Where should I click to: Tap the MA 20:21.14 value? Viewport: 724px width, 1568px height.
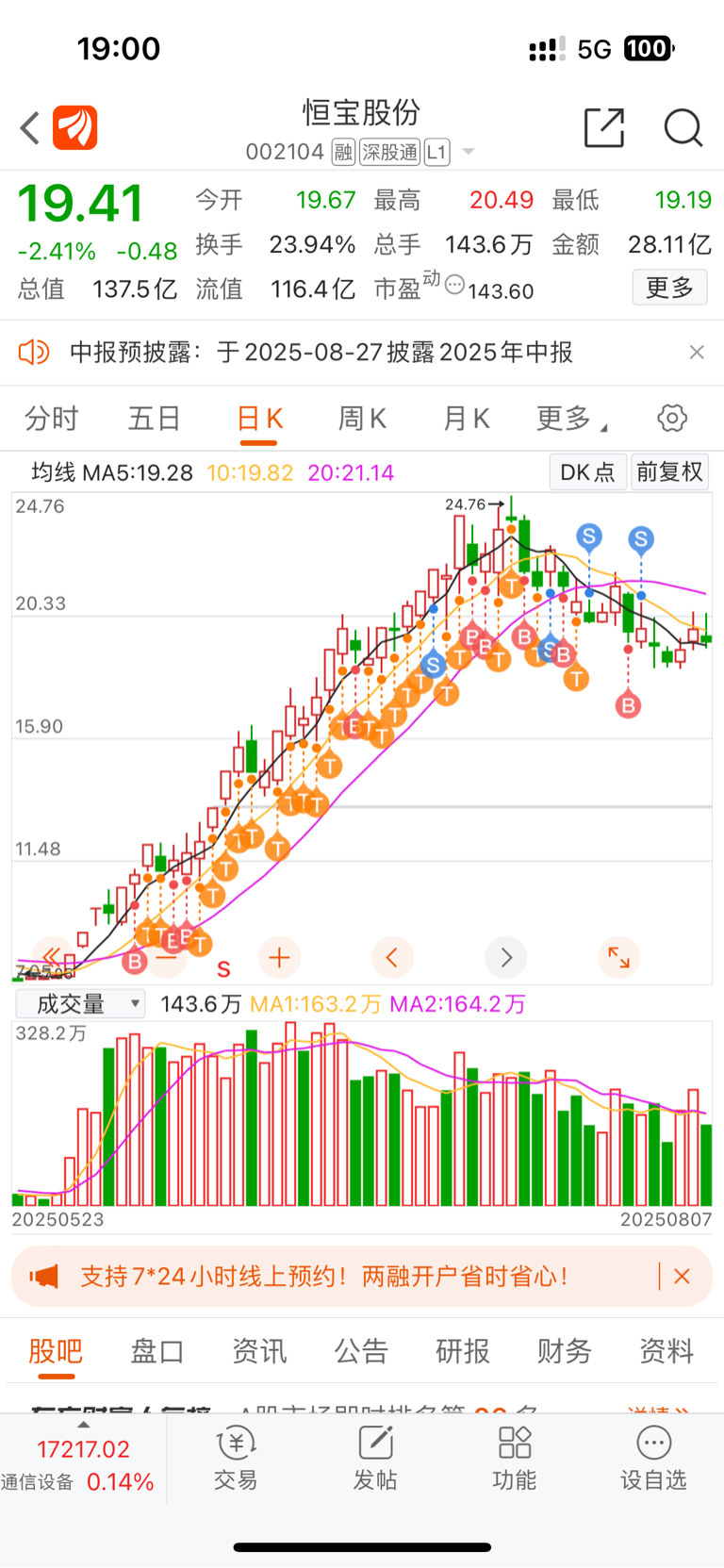point(351,472)
